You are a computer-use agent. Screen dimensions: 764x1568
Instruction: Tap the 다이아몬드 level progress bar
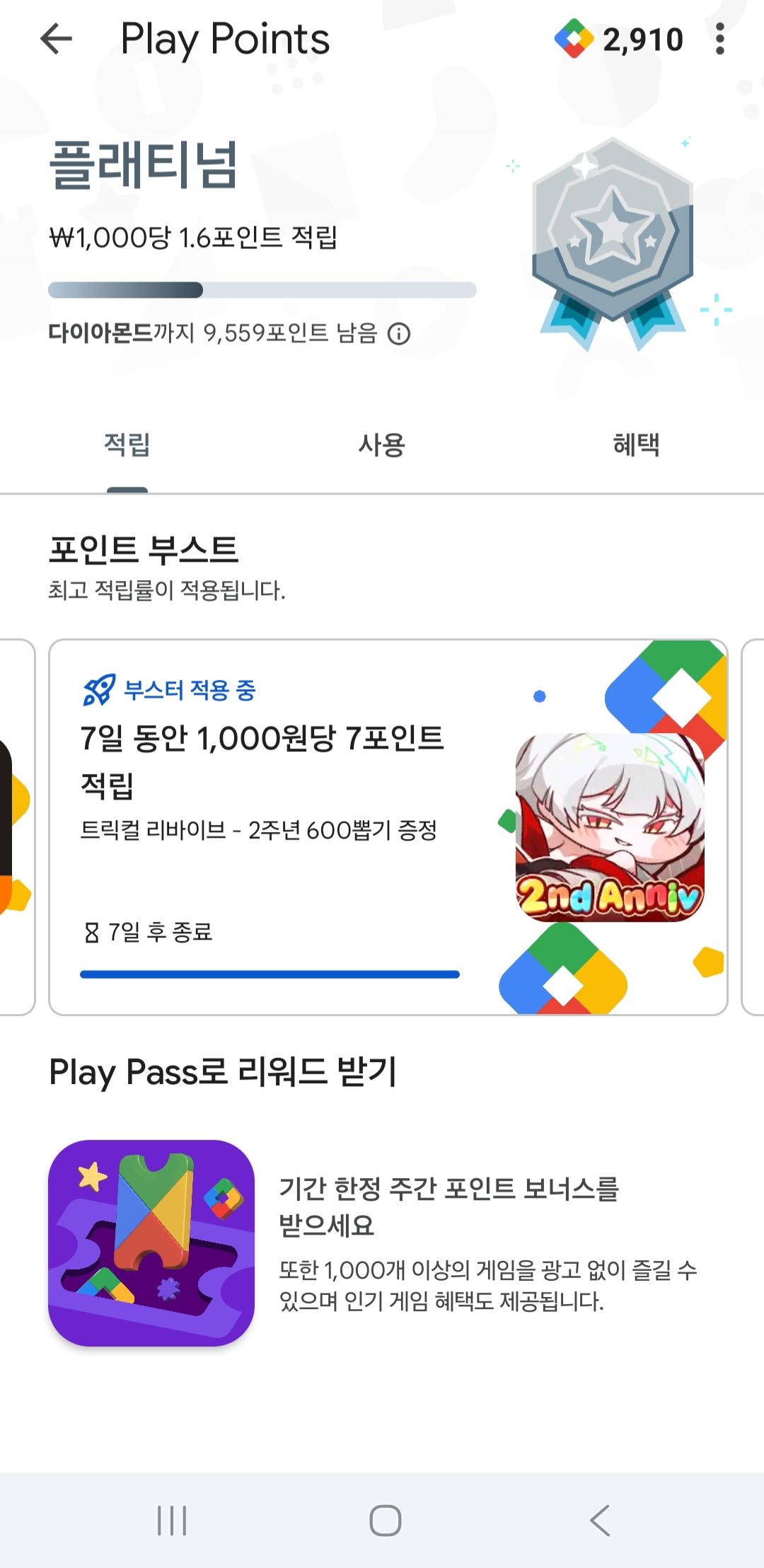pos(262,290)
